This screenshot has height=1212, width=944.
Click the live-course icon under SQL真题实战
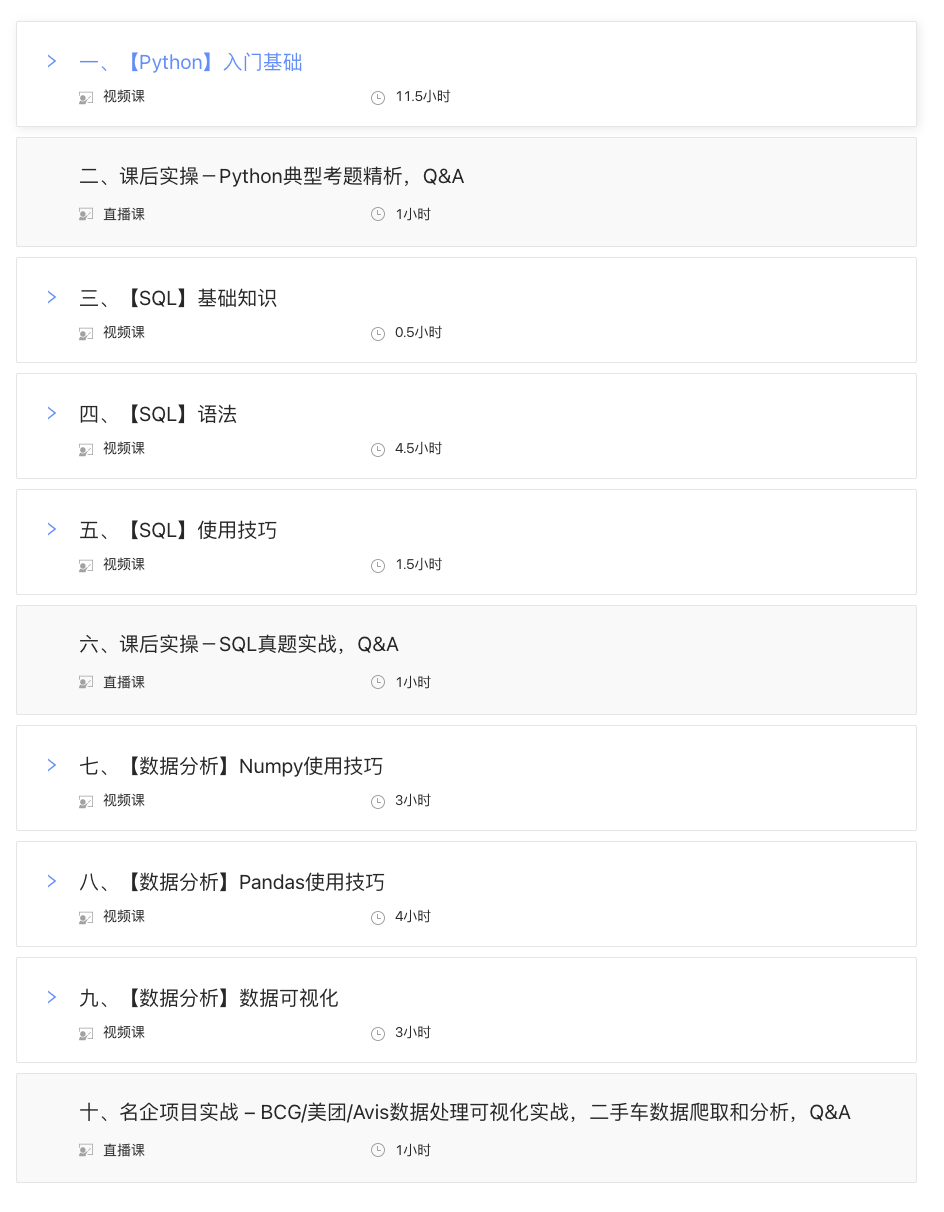click(86, 682)
